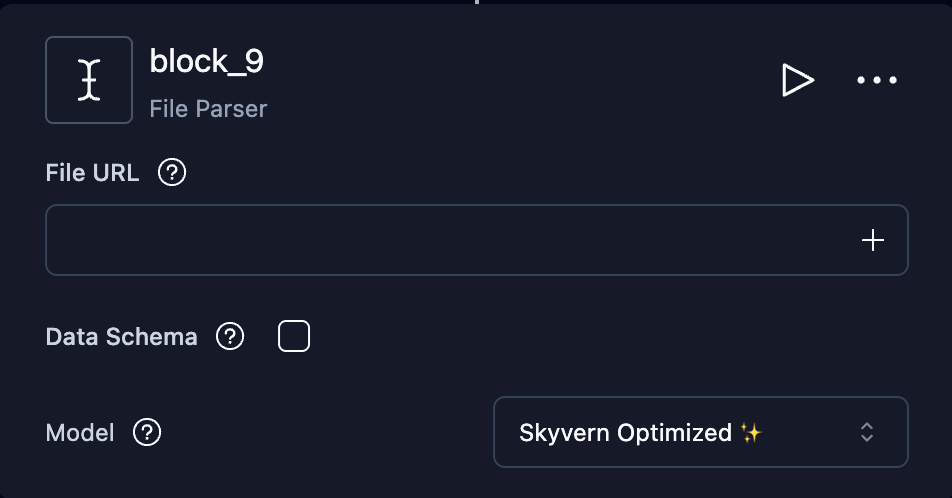The image size is (952, 498).
Task: Show help for File URL
Action: point(172,173)
